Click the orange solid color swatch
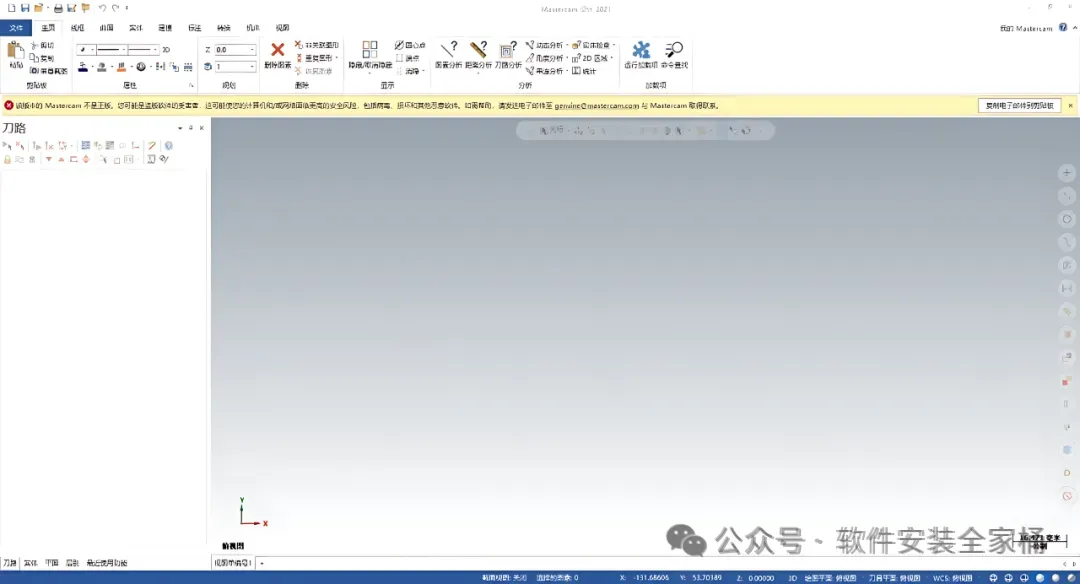The height and width of the screenshot is (584, 1080). pyautogui.click(x=121, y=67)
